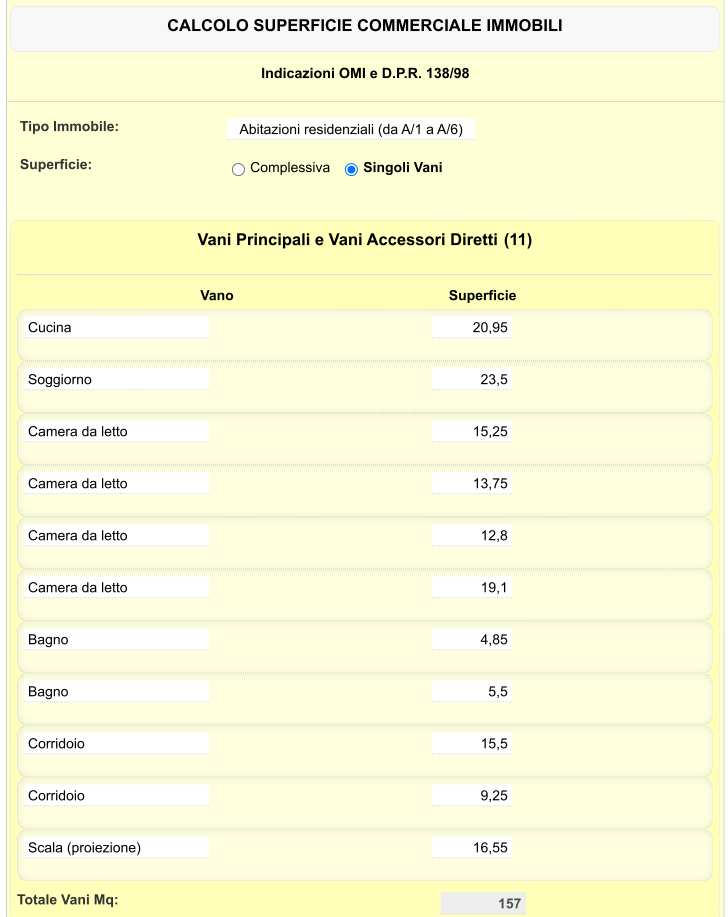
Task: Click the Bagno name field beside 4,85
Action: point(116,639)
